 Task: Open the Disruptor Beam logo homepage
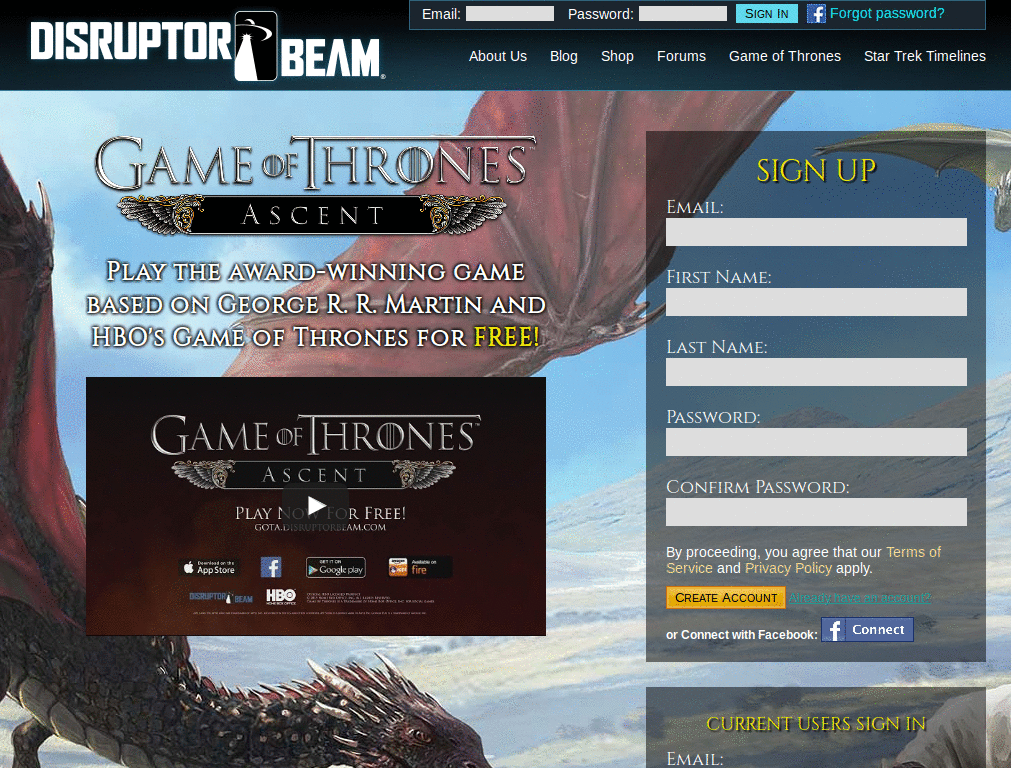pyautogui.click(x=208, y=46)
